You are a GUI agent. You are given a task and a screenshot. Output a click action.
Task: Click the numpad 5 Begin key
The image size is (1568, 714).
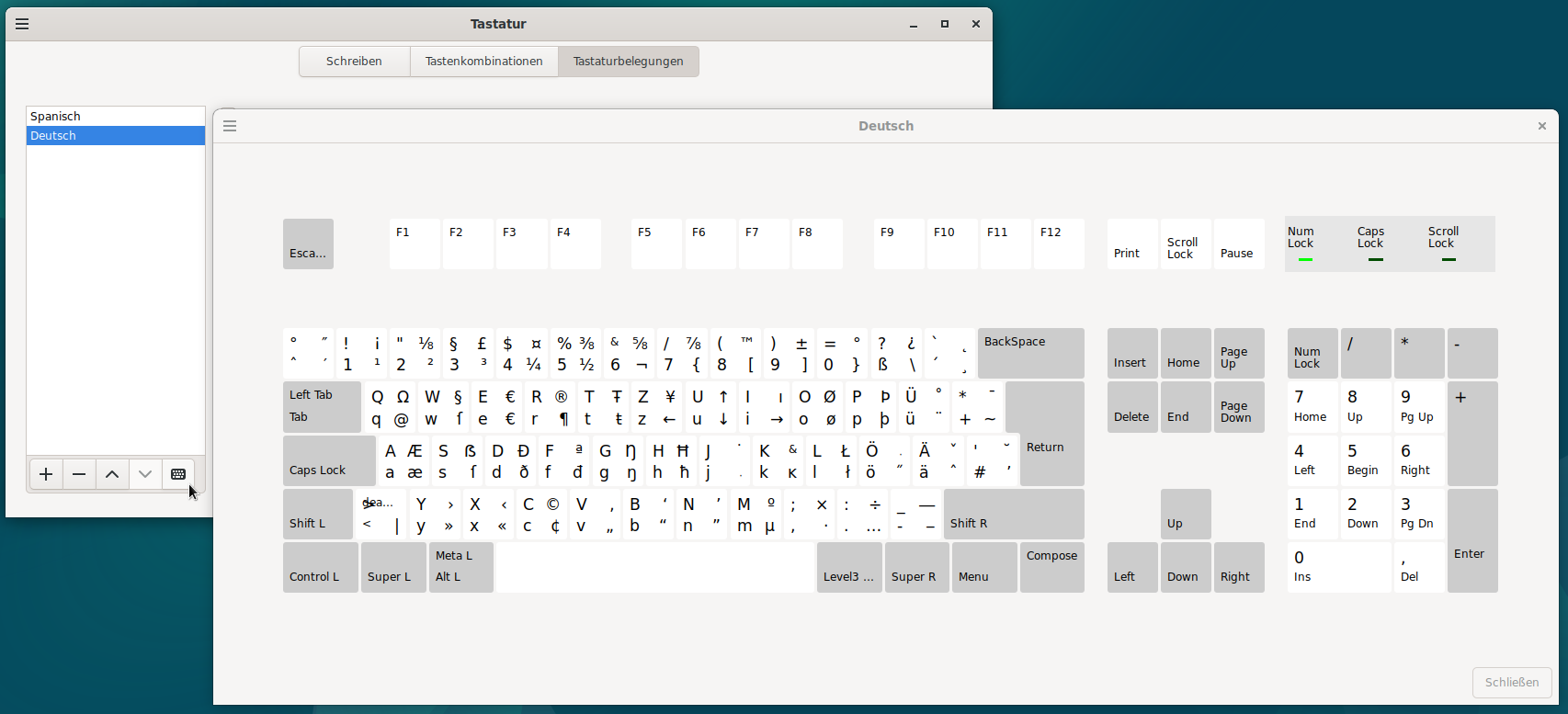pos(1366,460)
